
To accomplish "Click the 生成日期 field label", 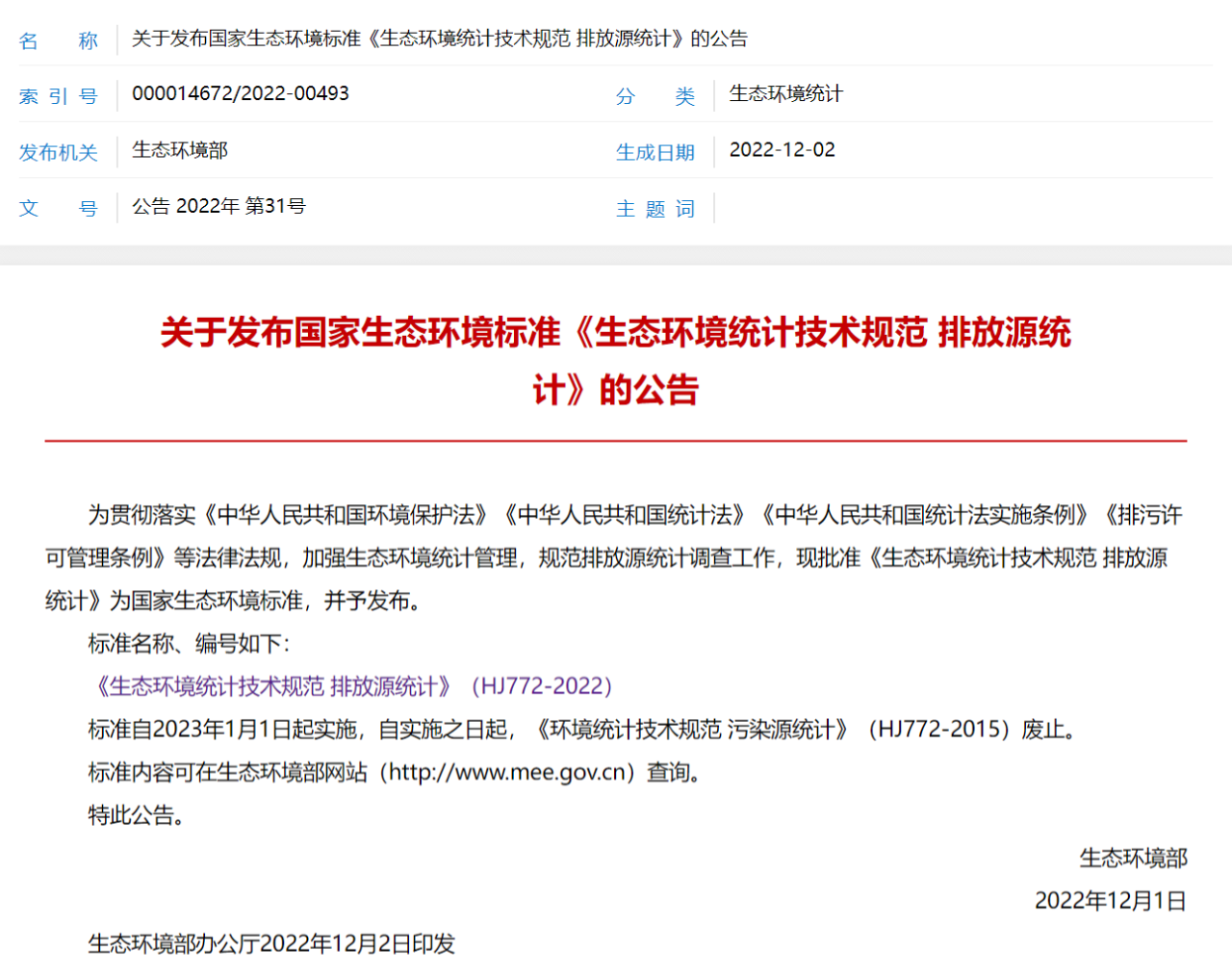I will pyautogui.click(x=654, y=152).
